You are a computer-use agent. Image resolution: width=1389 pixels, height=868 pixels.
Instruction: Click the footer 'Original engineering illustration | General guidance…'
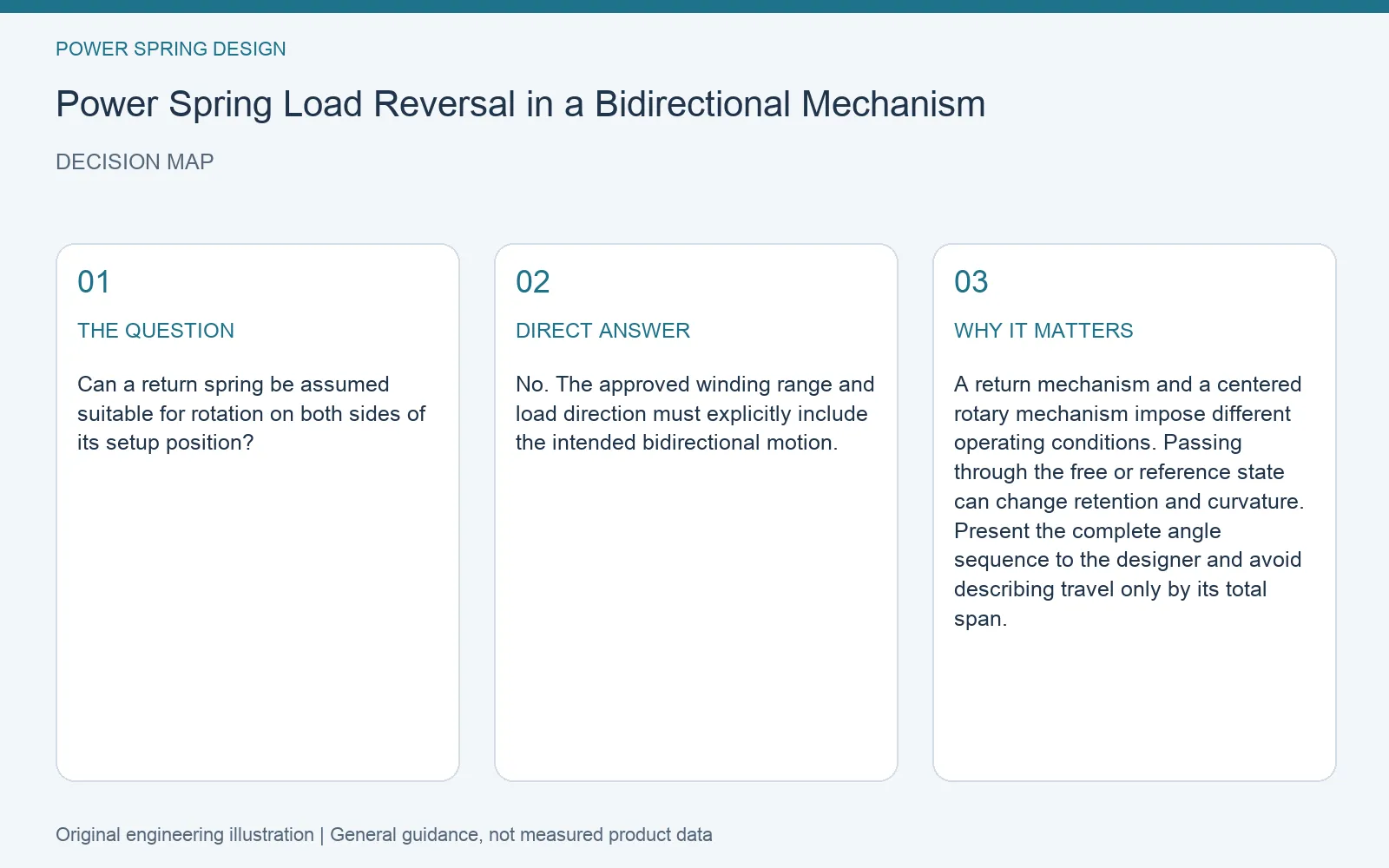[x=384, y=835]
